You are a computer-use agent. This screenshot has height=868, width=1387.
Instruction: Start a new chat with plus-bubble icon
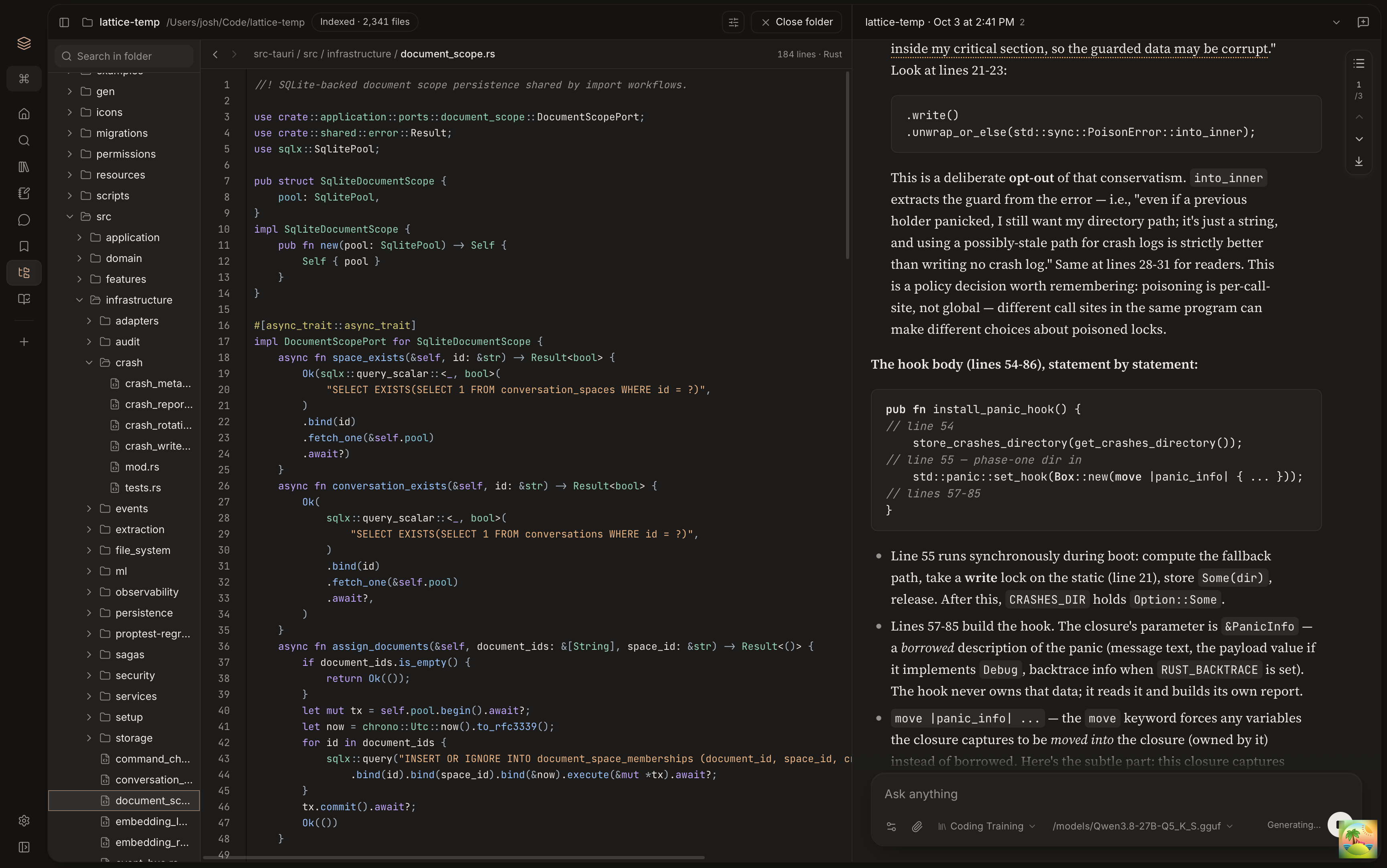(1363, 22)
